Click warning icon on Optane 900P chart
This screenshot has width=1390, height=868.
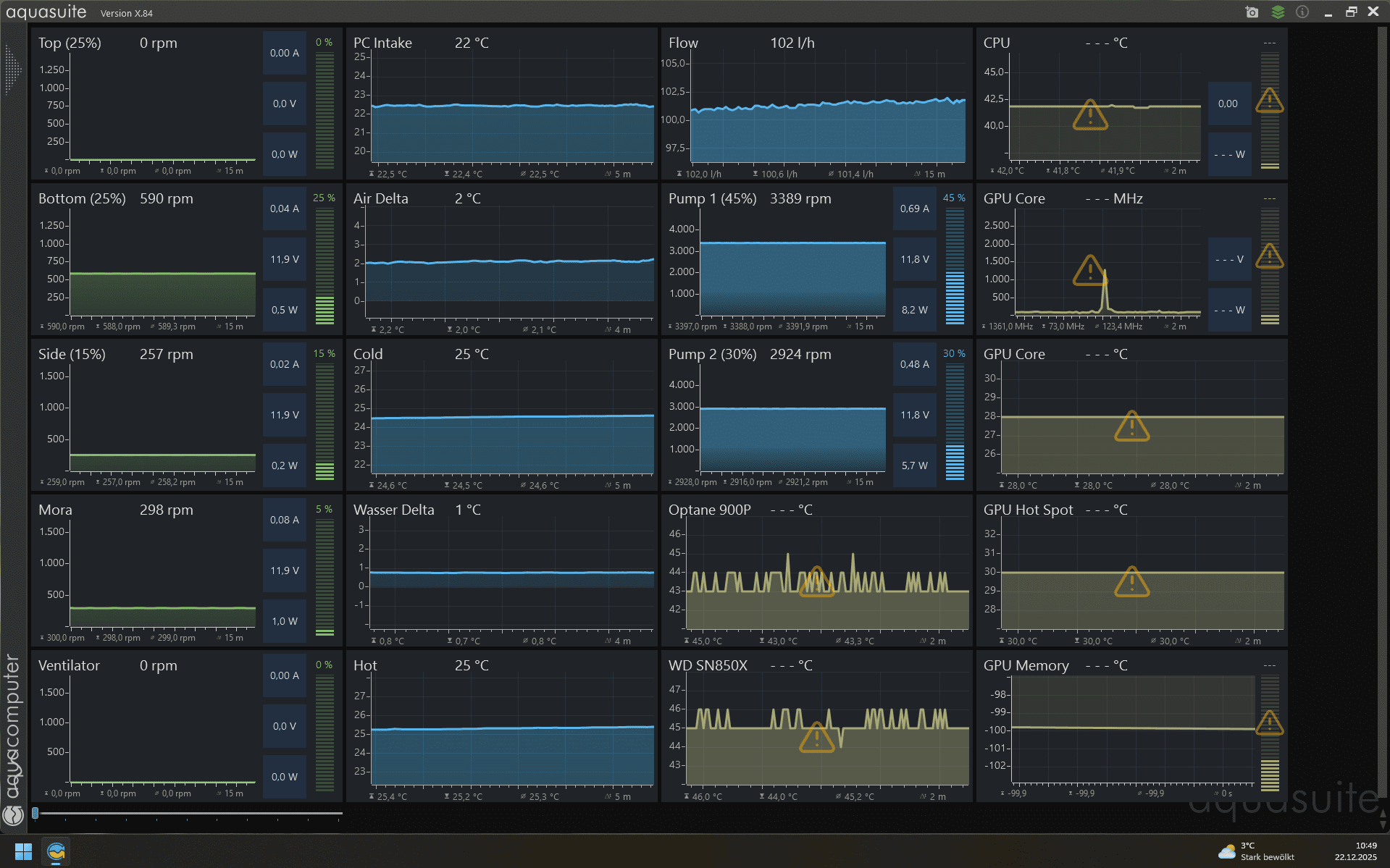point(816,582)
